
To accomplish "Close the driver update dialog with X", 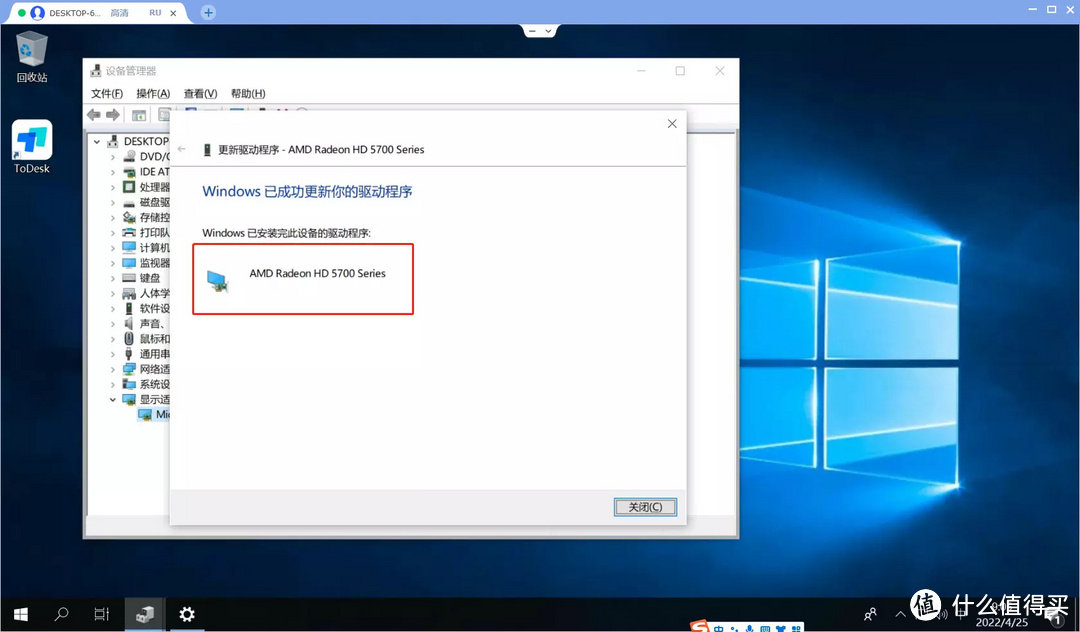I will pyautogui.click(x=672, y=124).
